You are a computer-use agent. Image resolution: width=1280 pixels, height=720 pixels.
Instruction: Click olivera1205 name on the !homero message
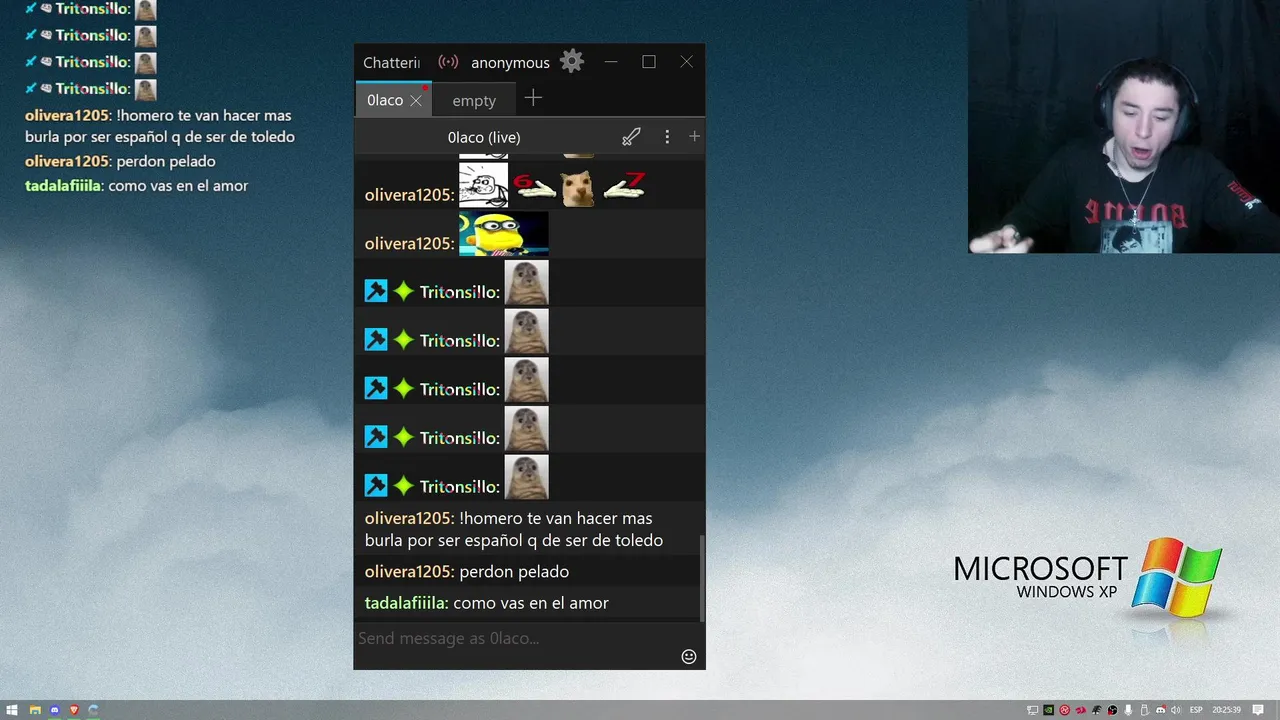(410, 518)
